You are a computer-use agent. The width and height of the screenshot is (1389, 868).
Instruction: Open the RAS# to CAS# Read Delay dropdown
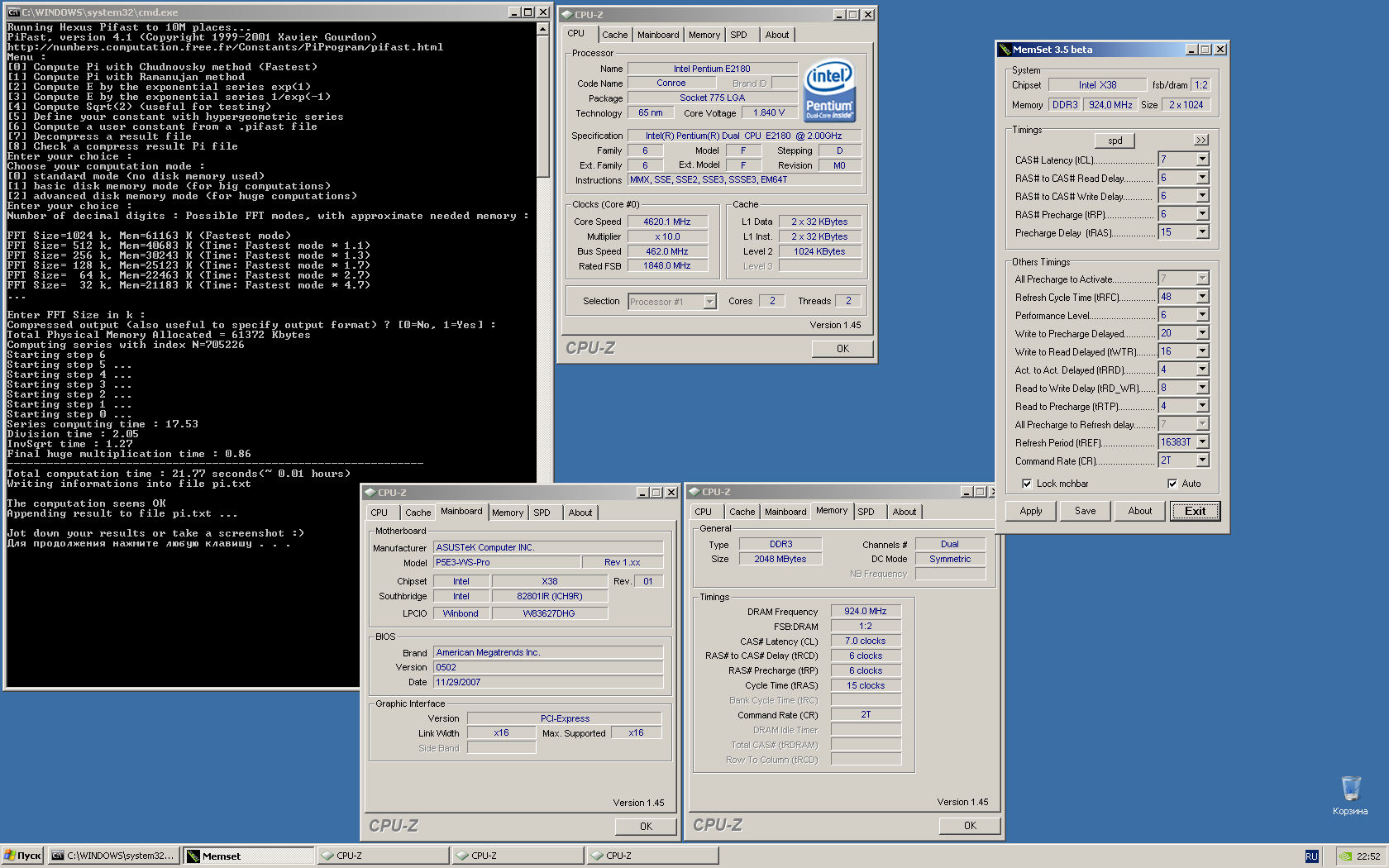1202,178
